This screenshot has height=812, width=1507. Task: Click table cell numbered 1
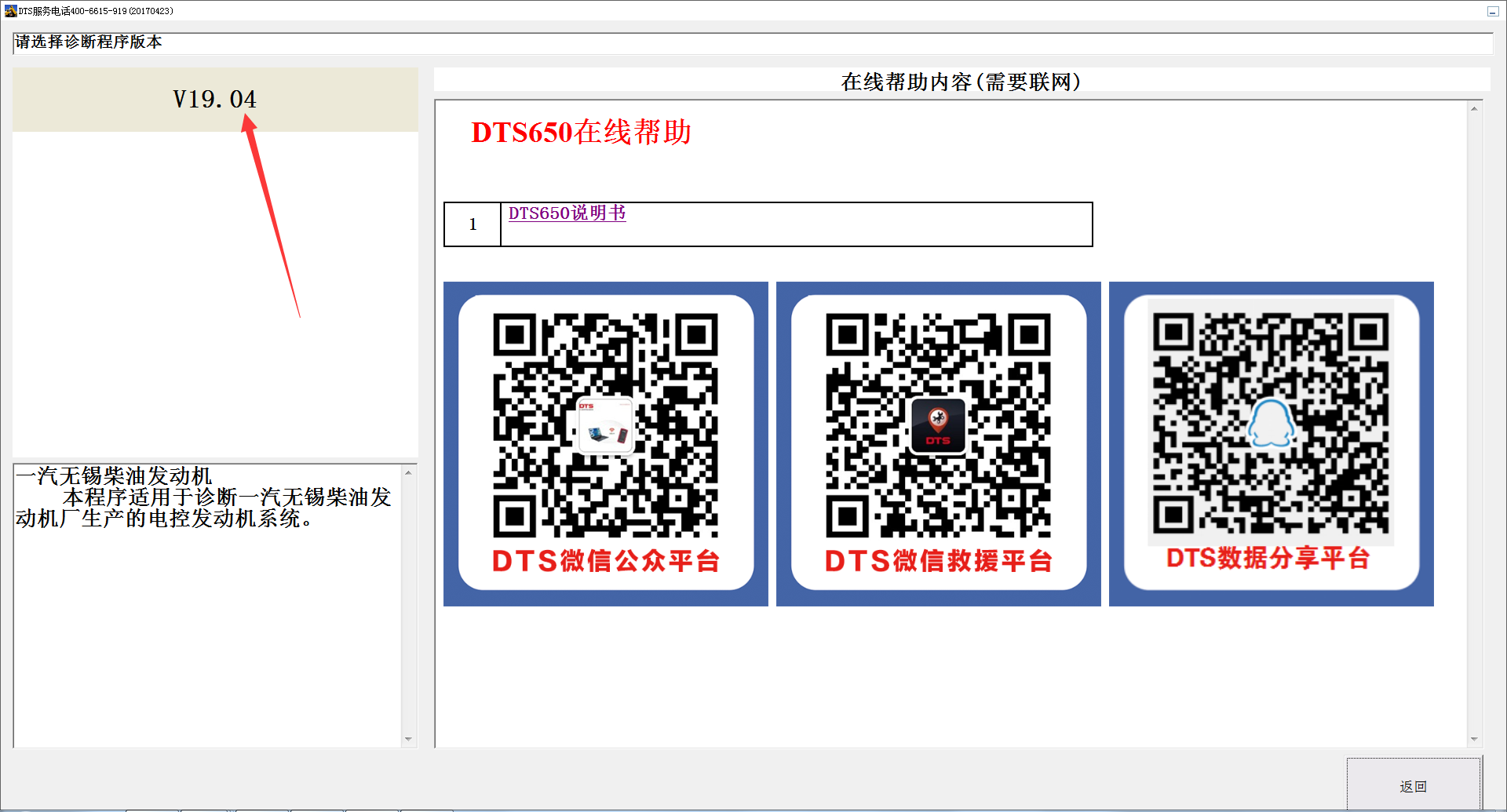pos(473,224)
